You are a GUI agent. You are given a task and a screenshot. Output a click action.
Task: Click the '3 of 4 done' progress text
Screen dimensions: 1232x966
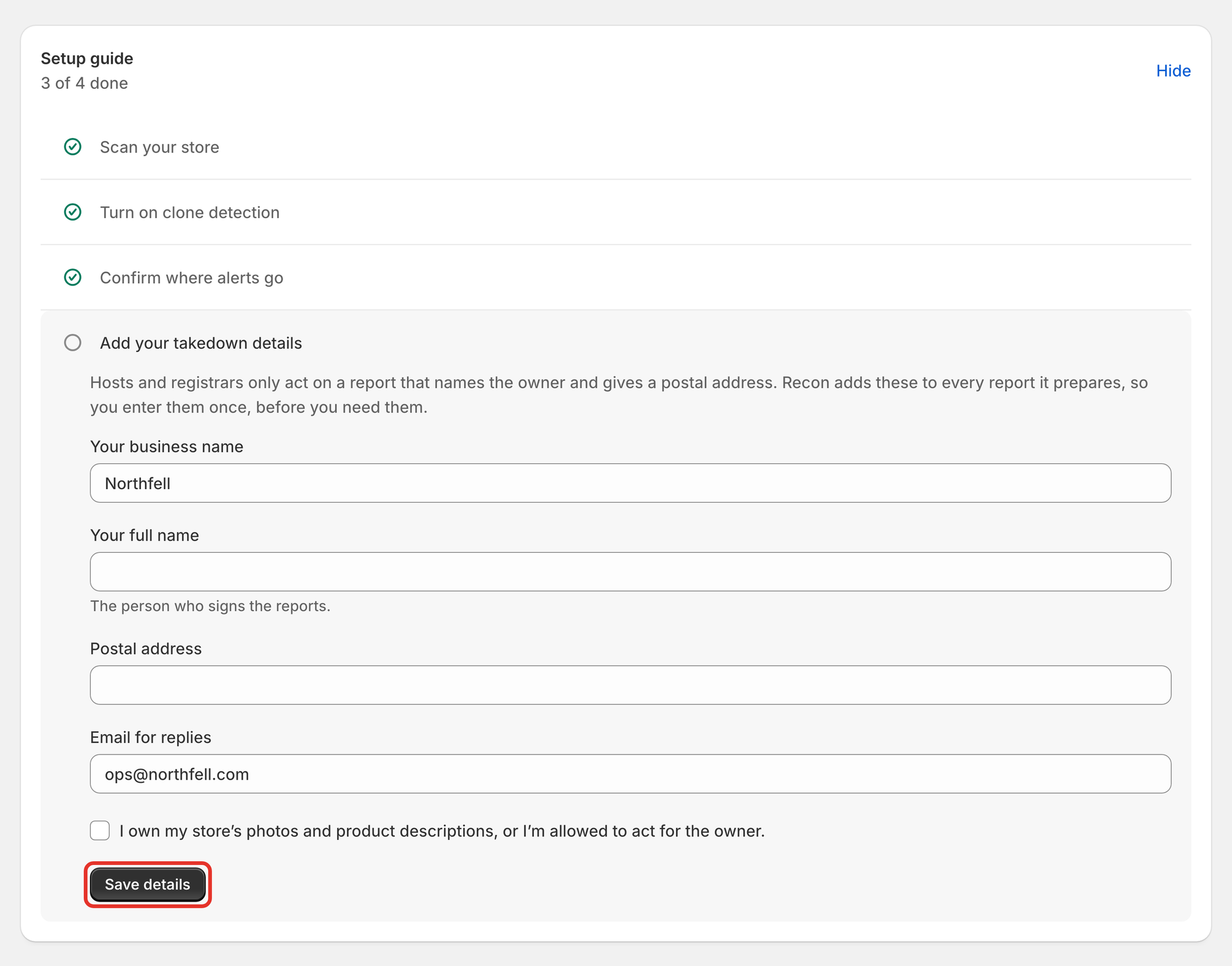85,83
